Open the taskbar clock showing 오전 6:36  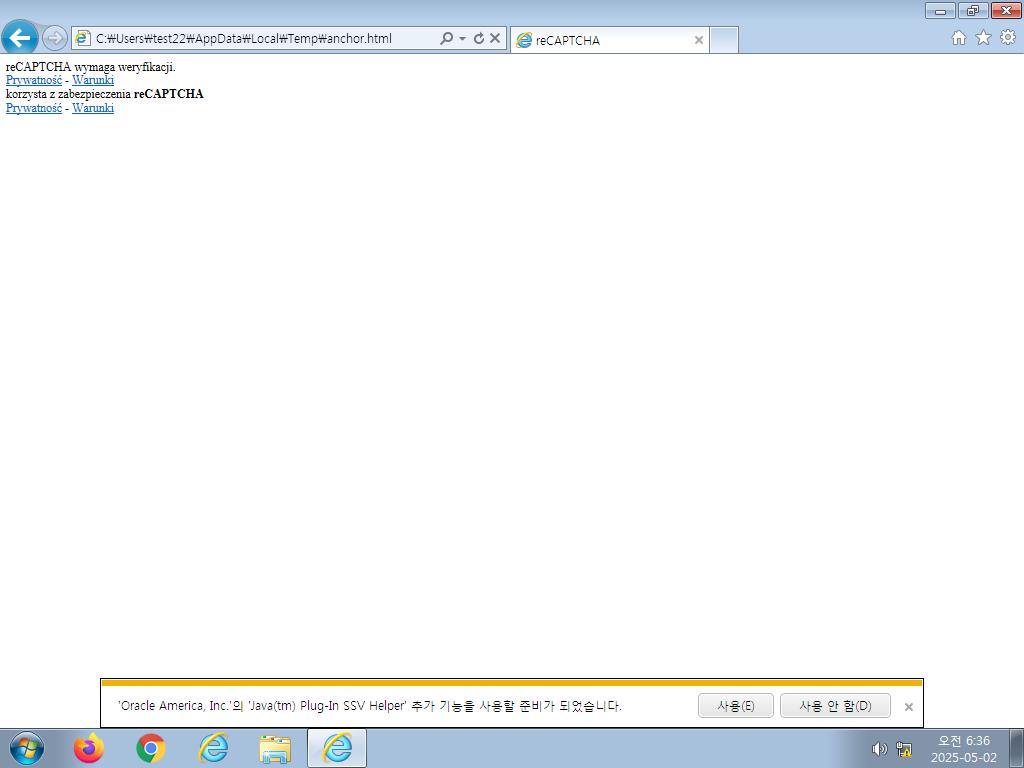(964, 749)
